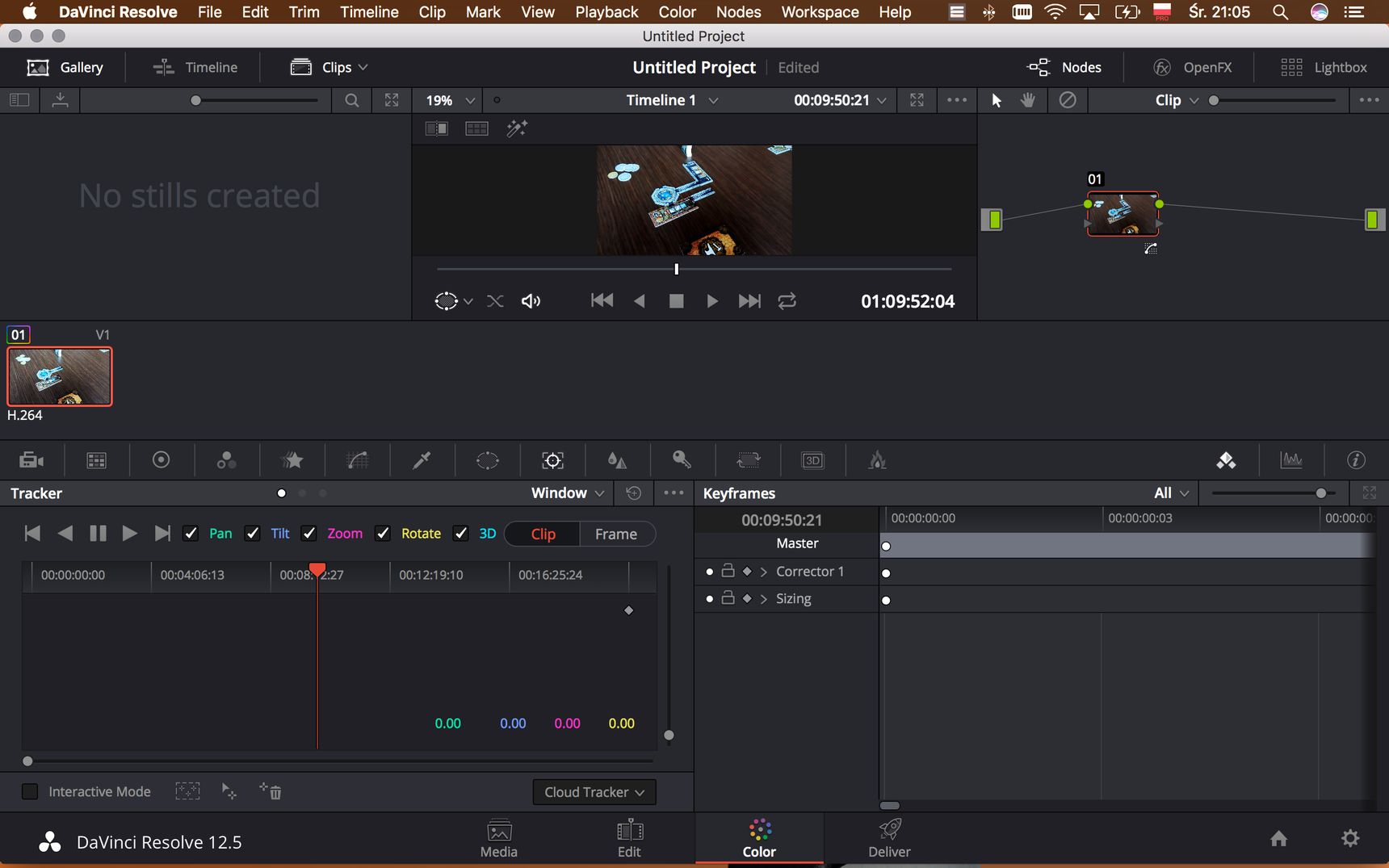Open the Curves palette
1389x868 pixels.
point(357,460)
